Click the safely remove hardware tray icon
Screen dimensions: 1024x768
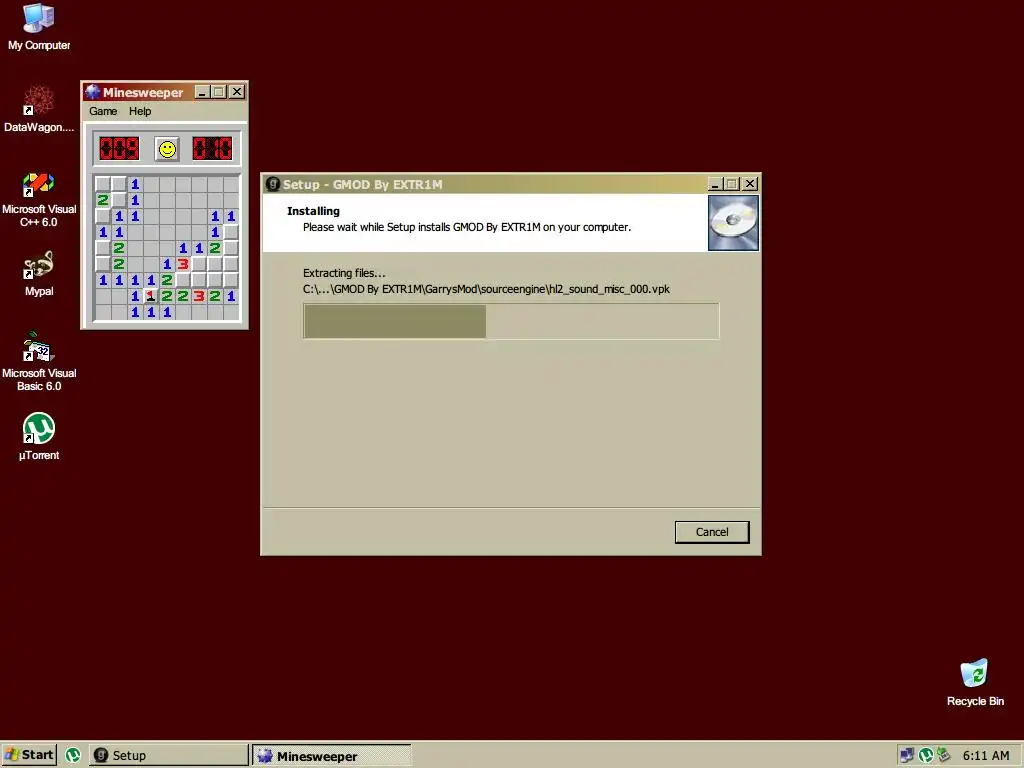click(x=943, y=756)
